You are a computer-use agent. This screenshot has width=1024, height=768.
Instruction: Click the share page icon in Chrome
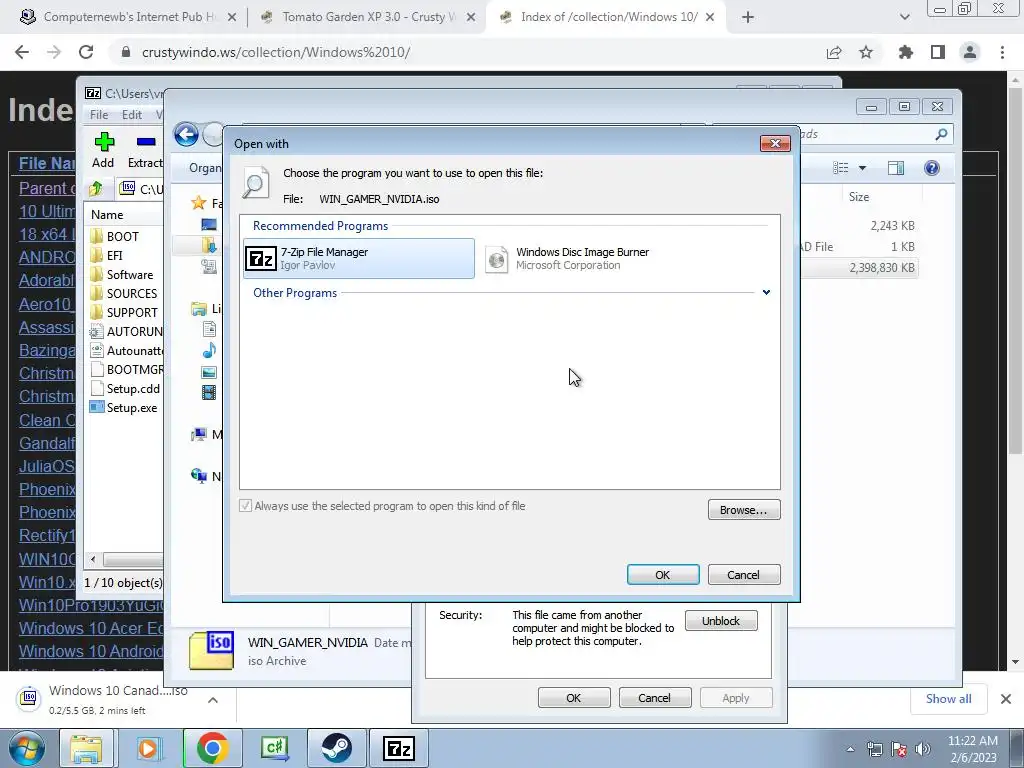click(x=834, y=52)
